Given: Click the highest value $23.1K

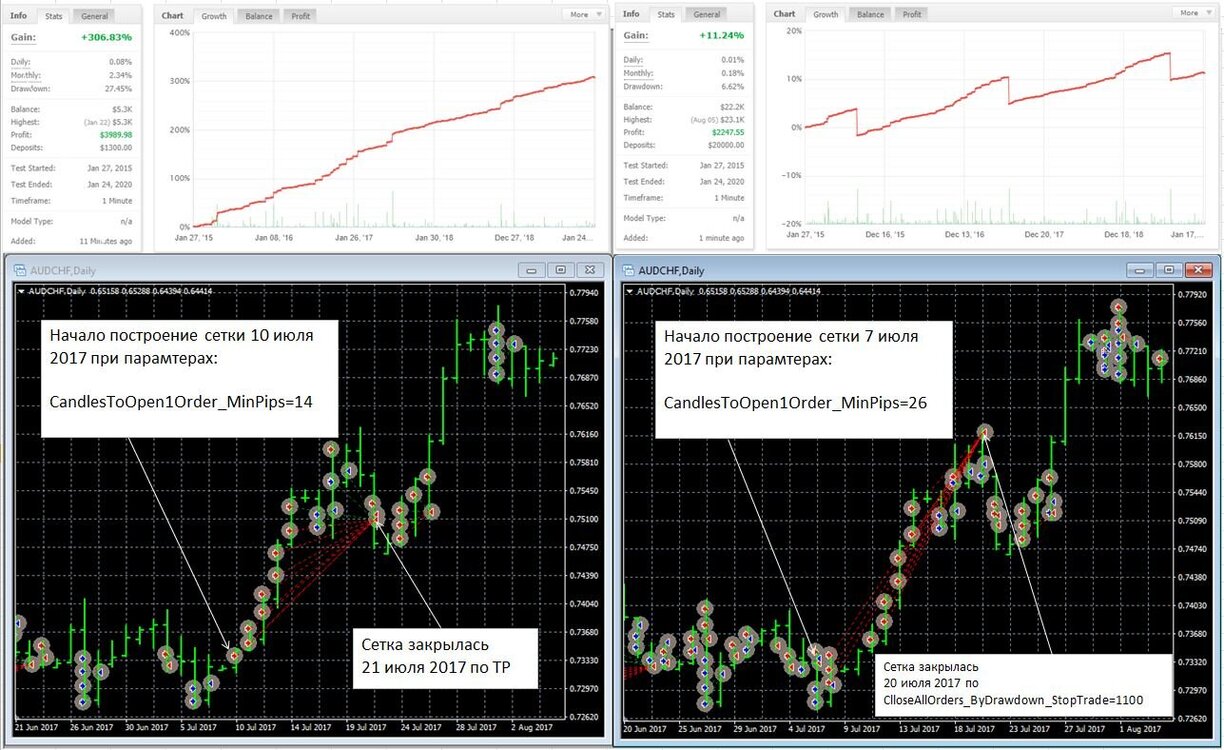Looking at the screenshot, I should tap(732, 119).
